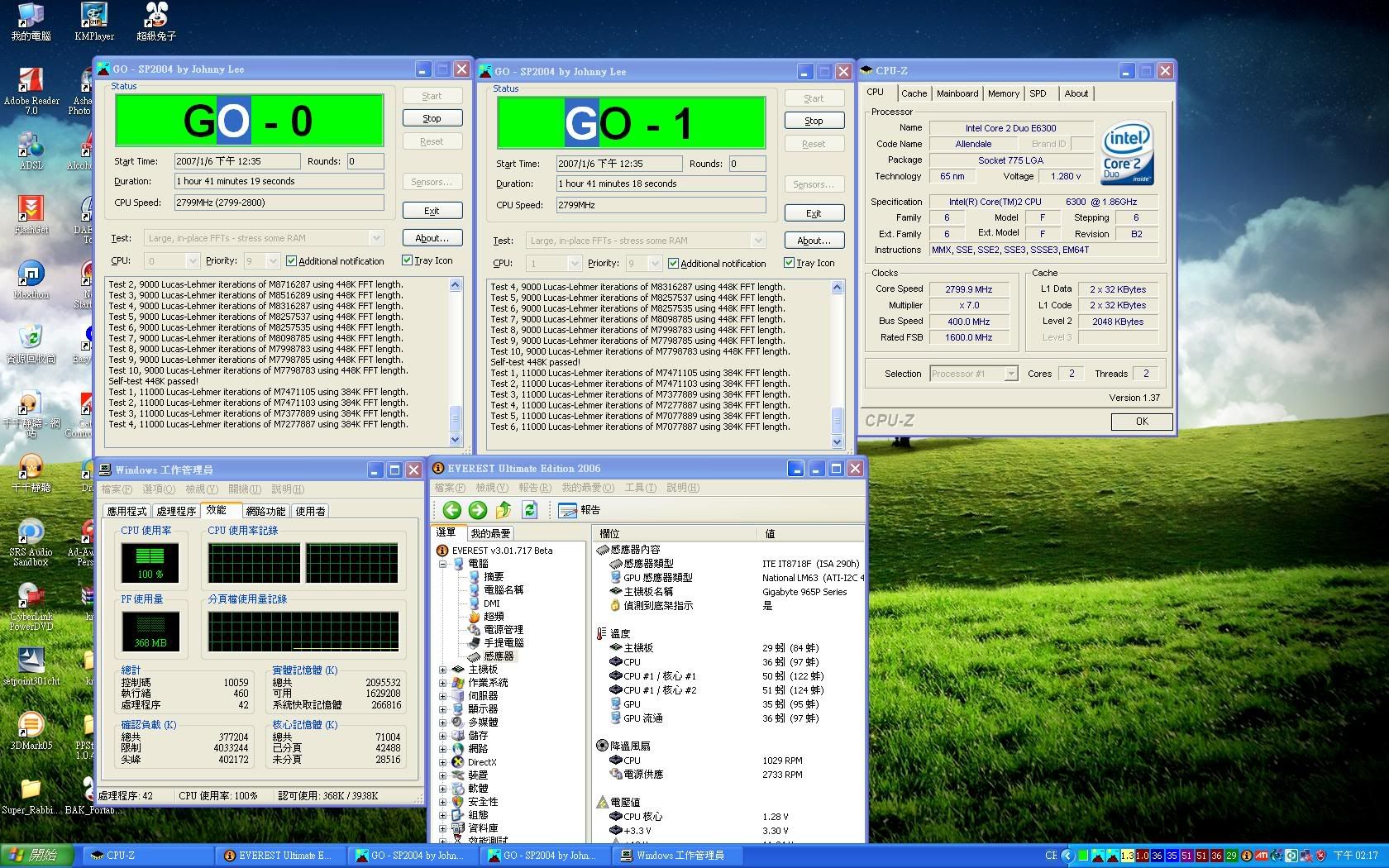Open the My Computer desktop icon

coord(31,22)
